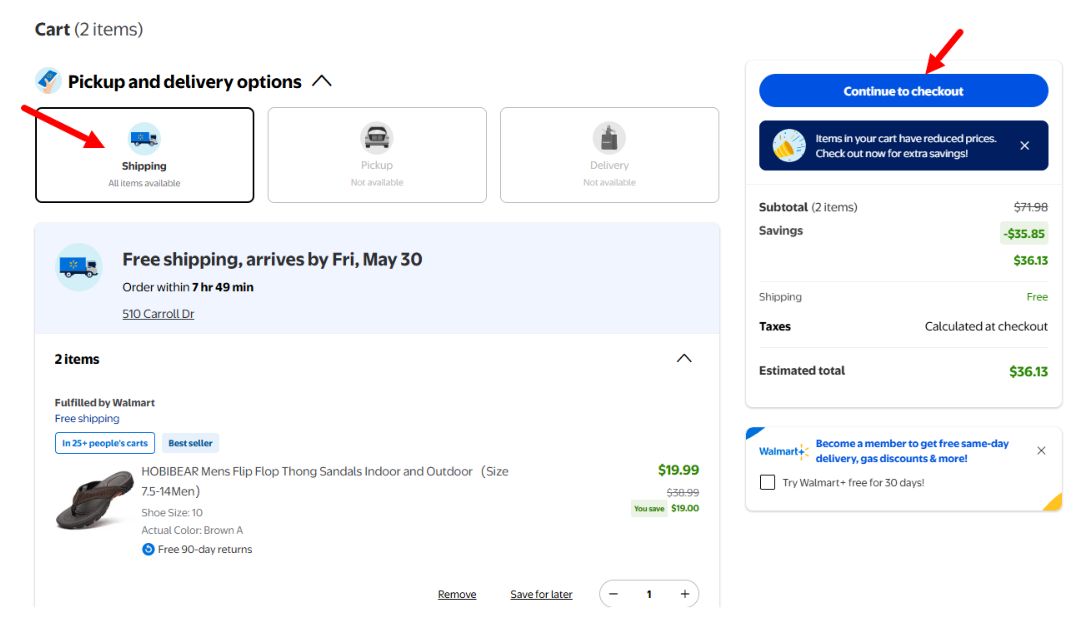Click the Free 90-day returns icon

coord(148,549)
